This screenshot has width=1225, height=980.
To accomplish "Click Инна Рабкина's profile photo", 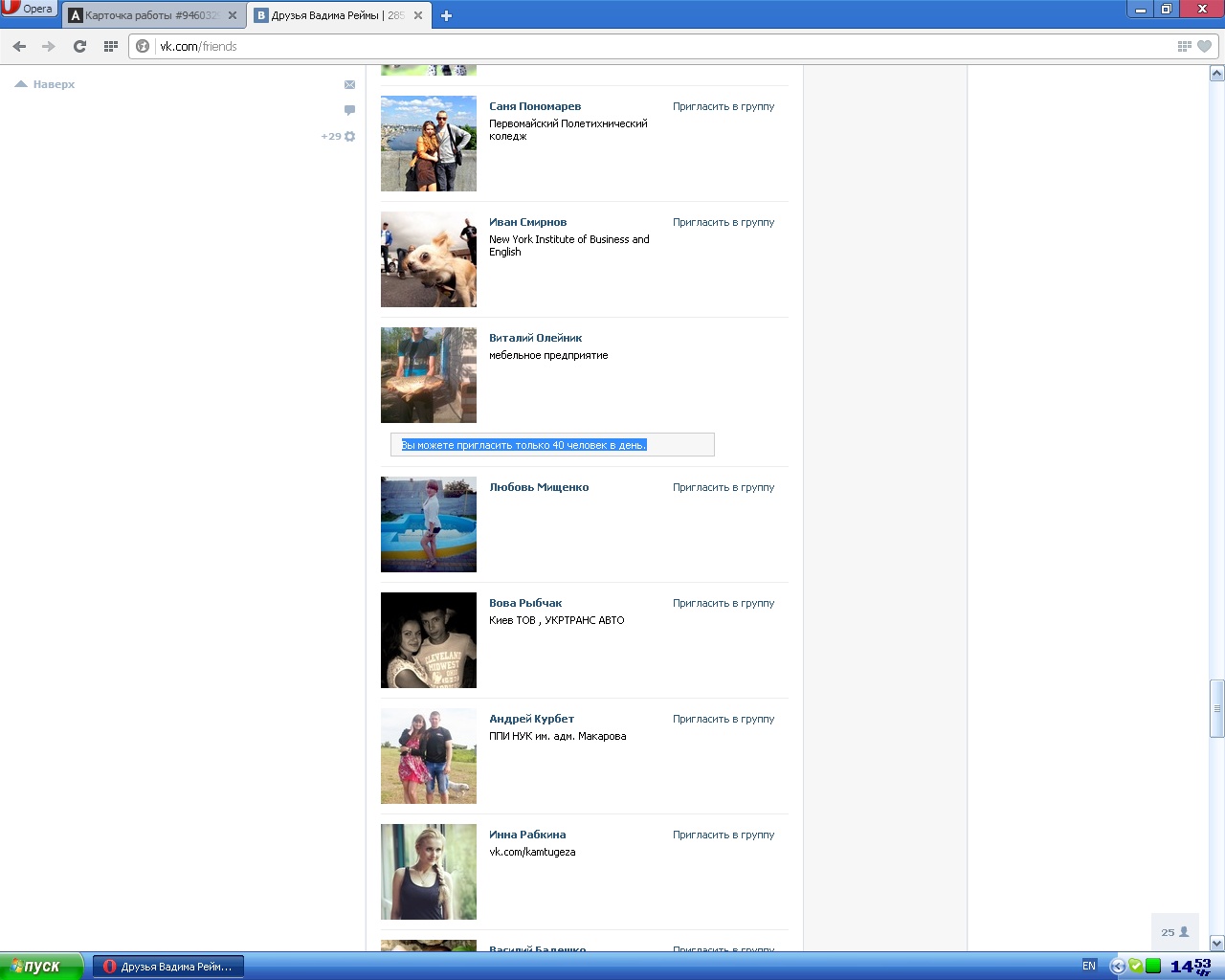I will pyautogui.click(x=429, y=872).
